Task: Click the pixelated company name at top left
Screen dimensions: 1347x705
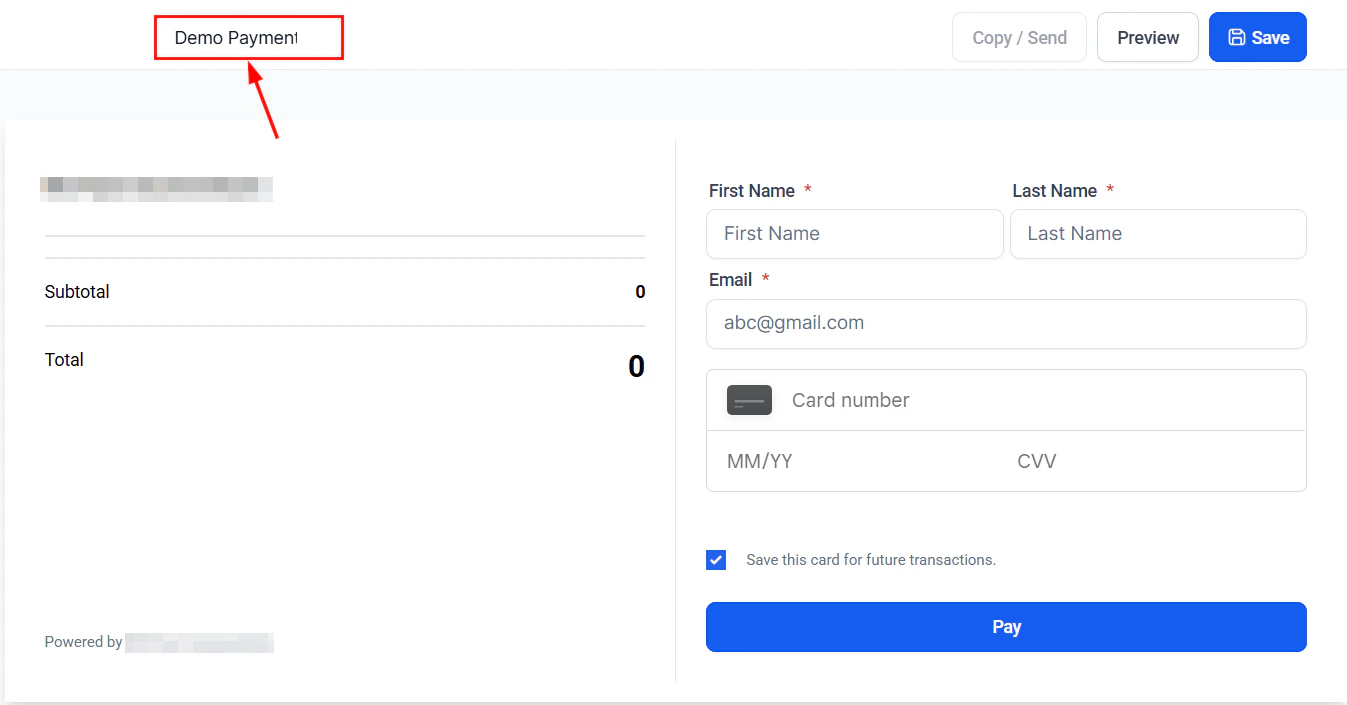Action: [x=156, y=188]
